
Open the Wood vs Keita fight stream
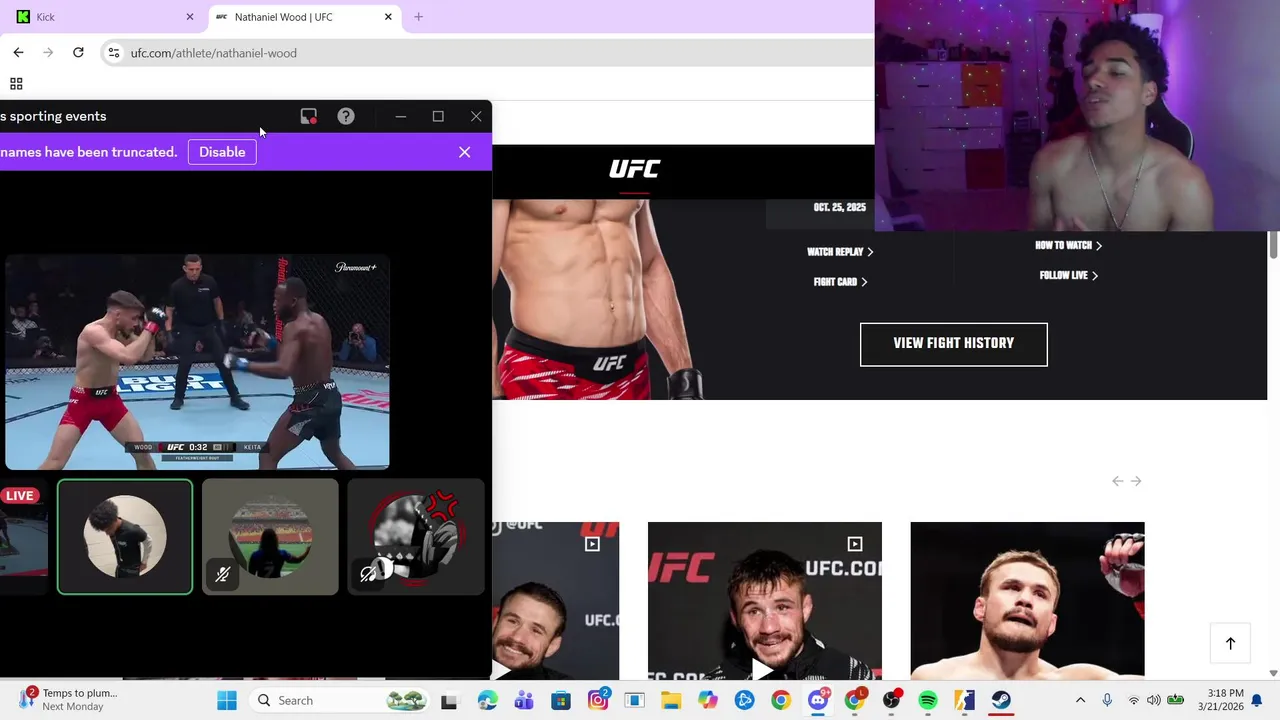pyautogui.click(x=197, y=362)
